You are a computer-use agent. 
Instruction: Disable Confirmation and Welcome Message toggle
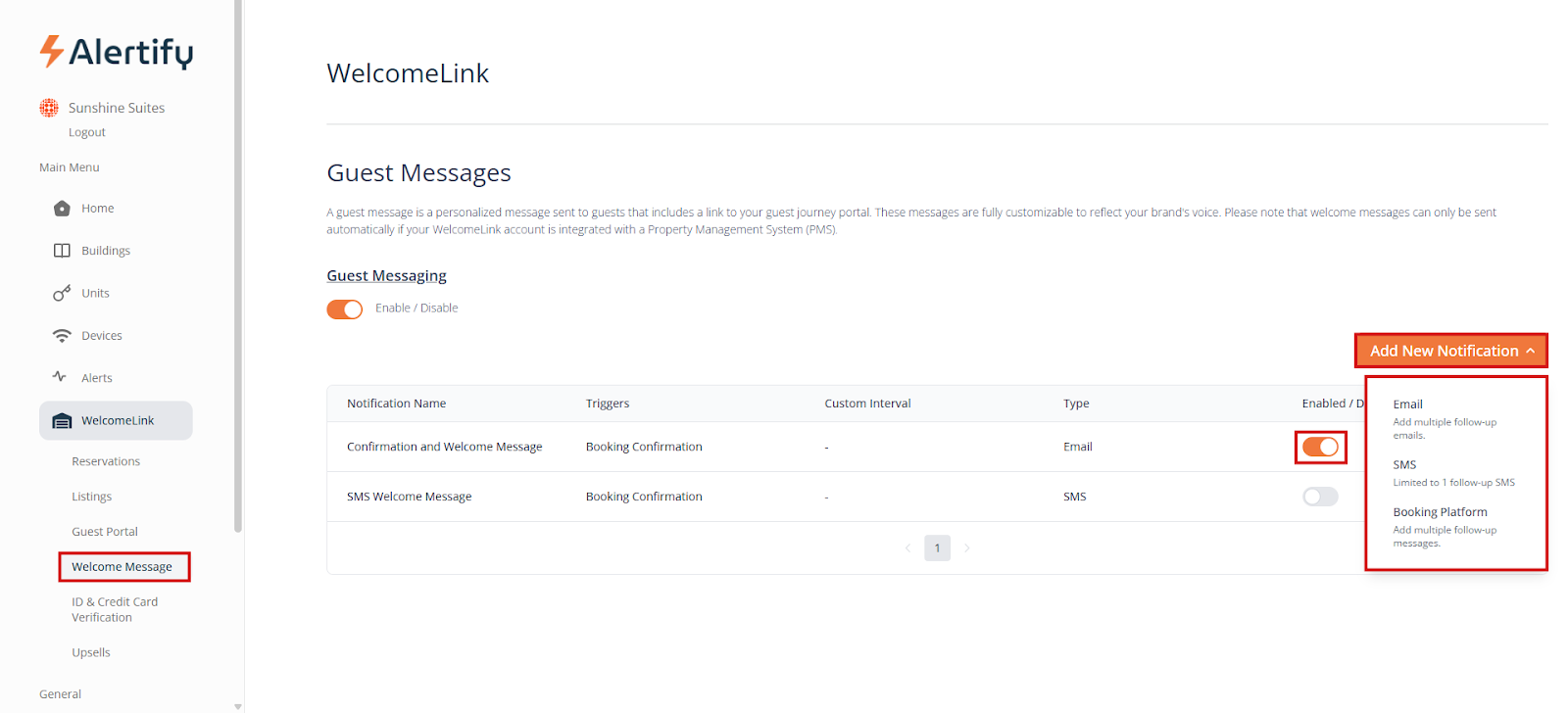coord(1320,448)
